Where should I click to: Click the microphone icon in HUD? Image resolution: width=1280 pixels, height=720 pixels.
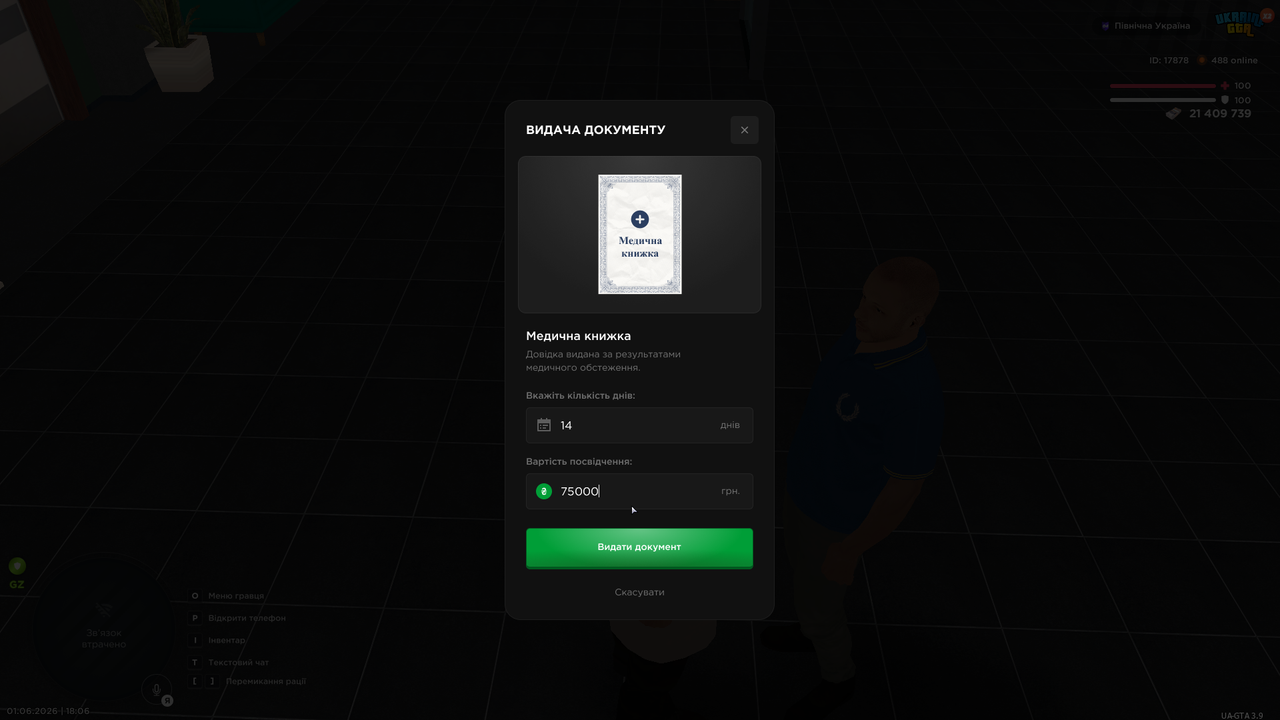tap(155, 689)
